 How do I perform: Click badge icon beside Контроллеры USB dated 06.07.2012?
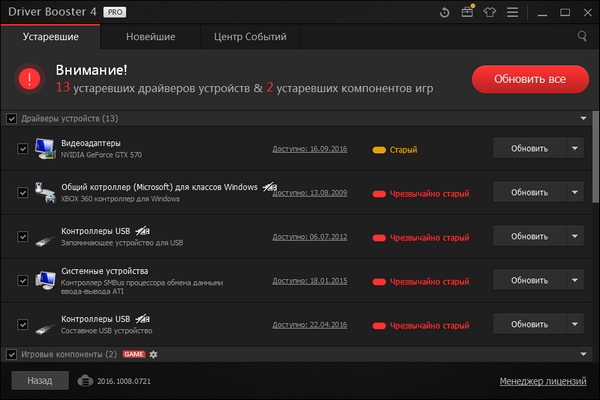click(142, 231)
